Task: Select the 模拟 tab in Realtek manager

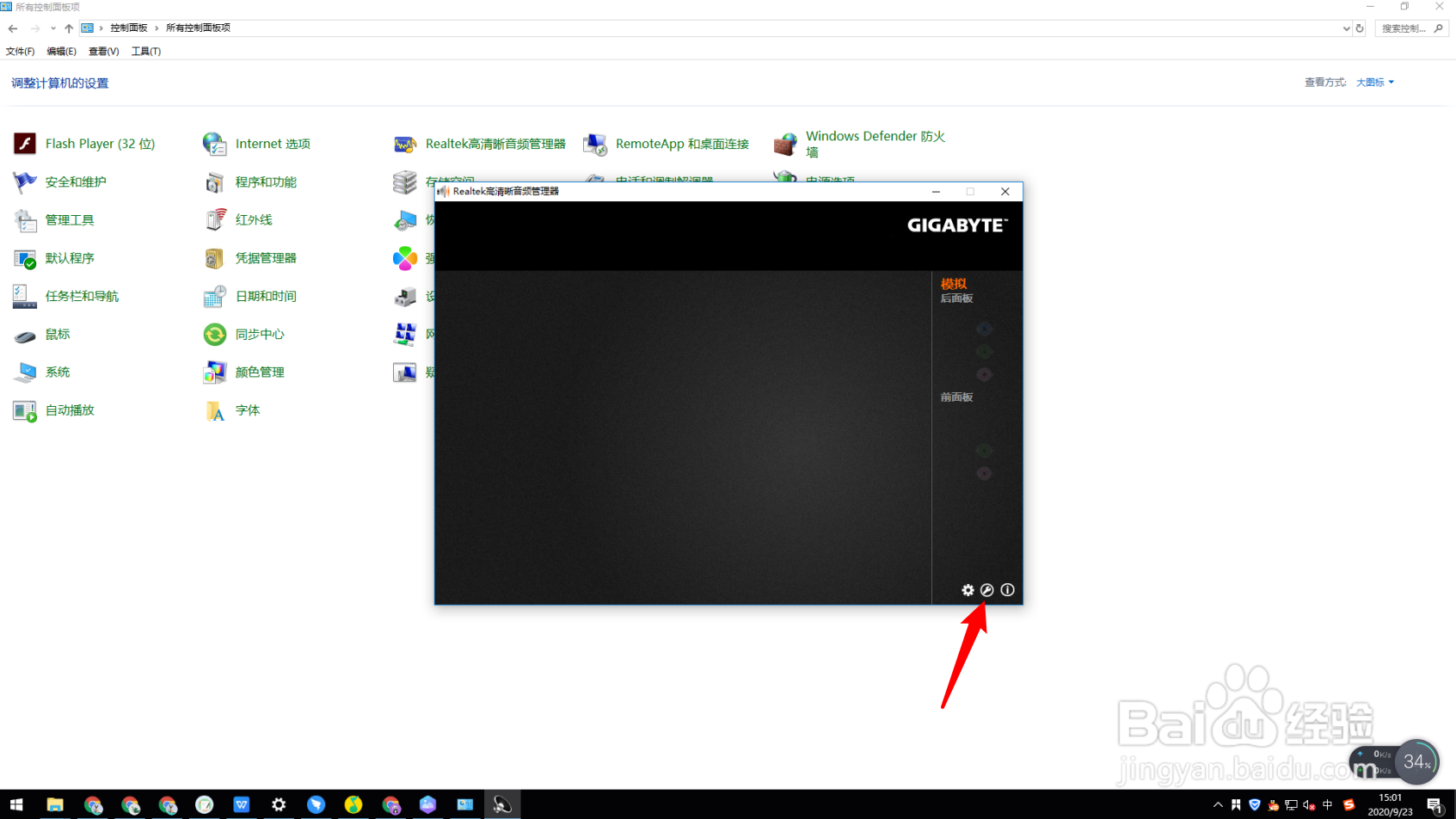Action: [x=954, y=283]
